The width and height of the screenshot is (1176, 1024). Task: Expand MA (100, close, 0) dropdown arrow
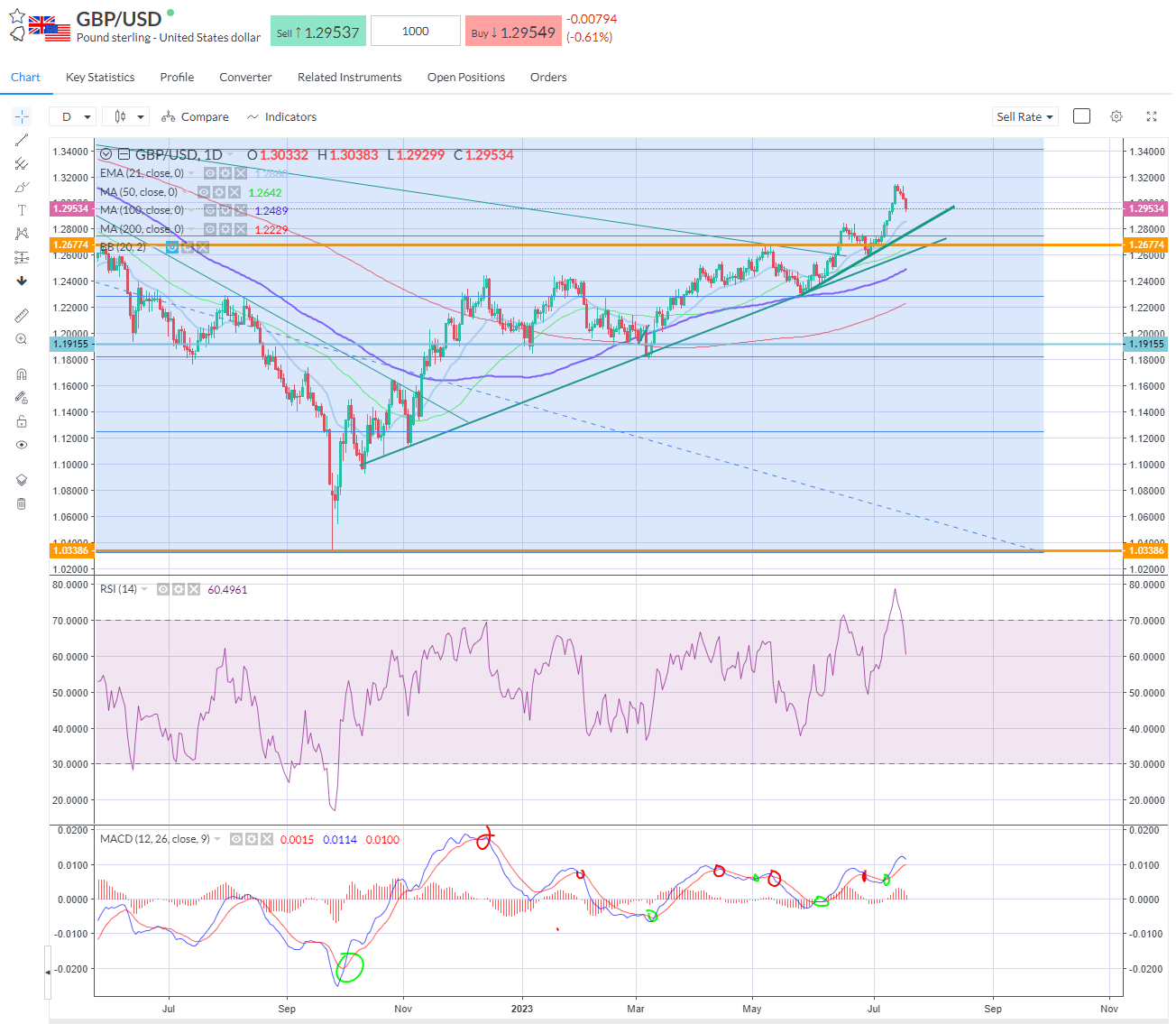point(191,210)
